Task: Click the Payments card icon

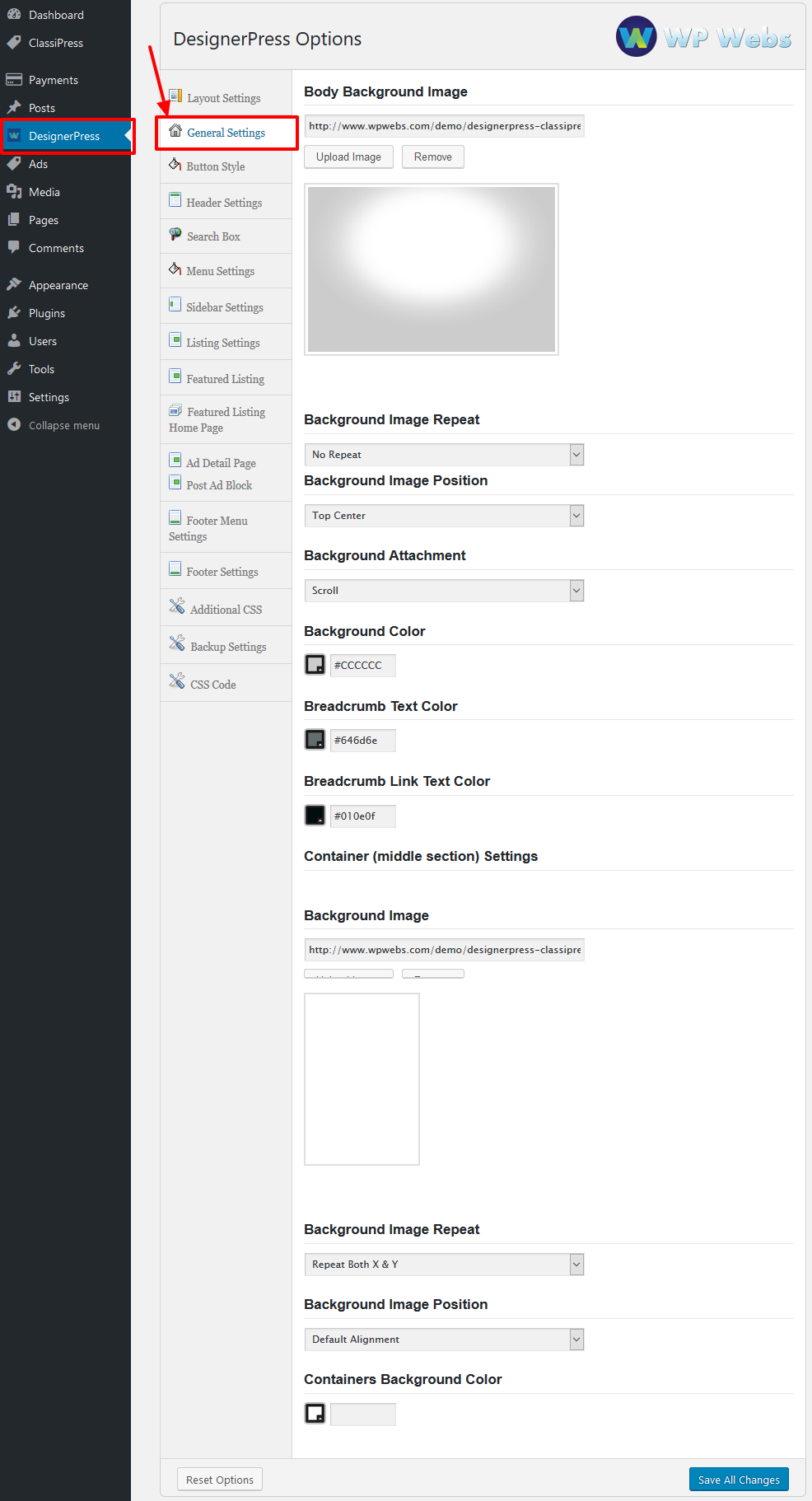Action: (x=14, y=79)
